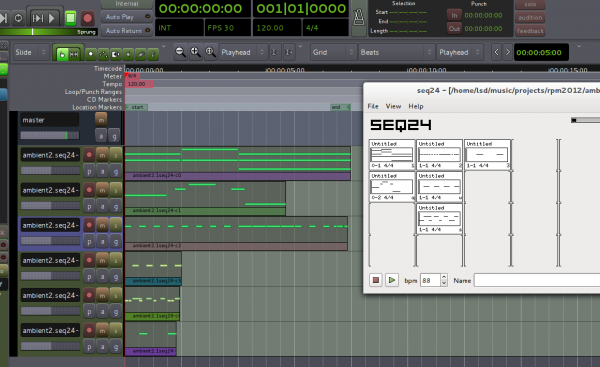Open the seq24 Help menu

pyautogui.click(x=416, y=106)
